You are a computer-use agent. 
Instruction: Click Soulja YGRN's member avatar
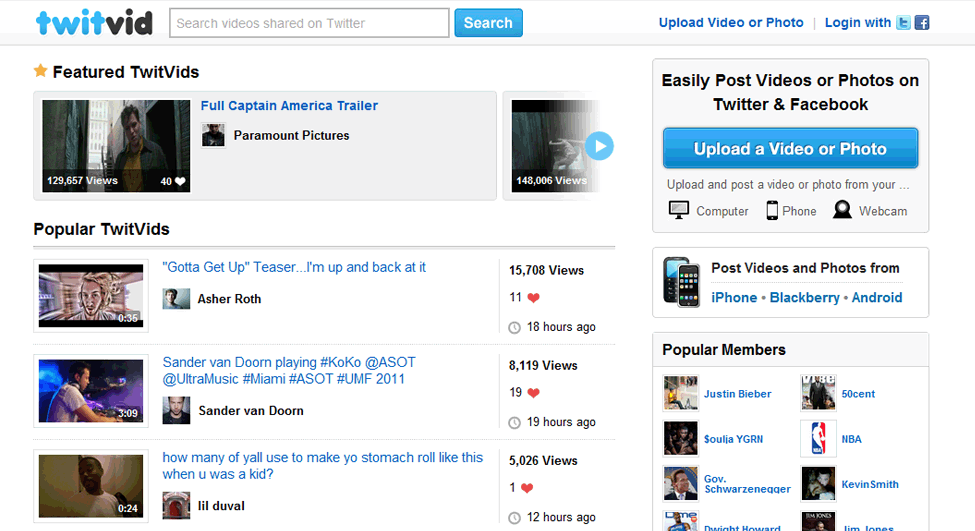pos(681,438)
